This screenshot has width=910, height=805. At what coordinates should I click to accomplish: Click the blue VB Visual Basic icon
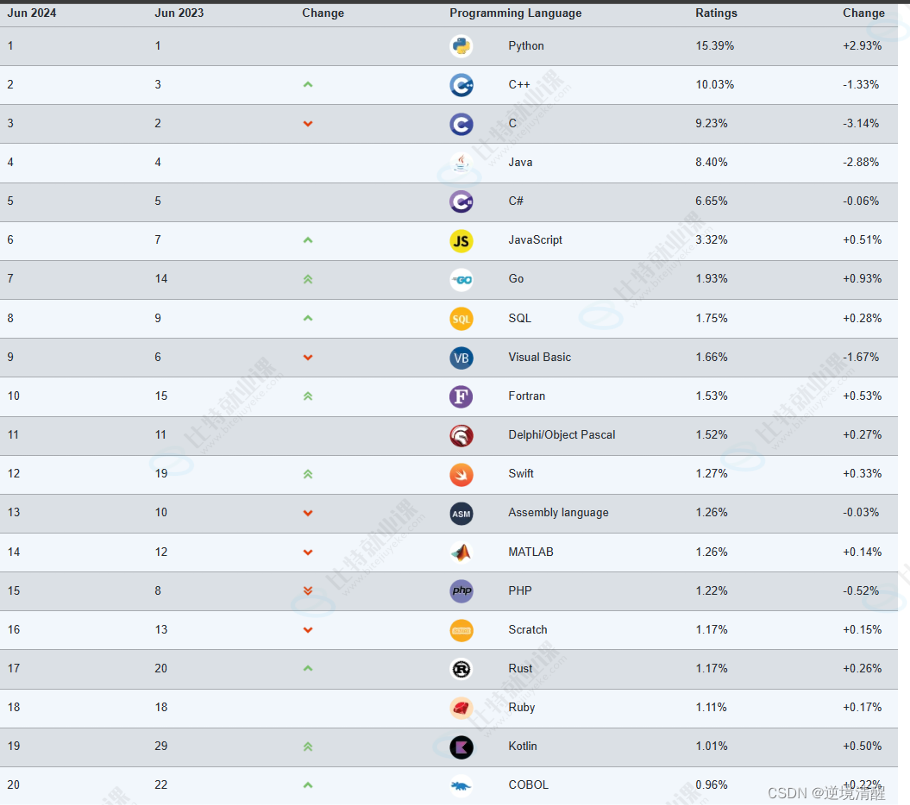coord(461,358)
